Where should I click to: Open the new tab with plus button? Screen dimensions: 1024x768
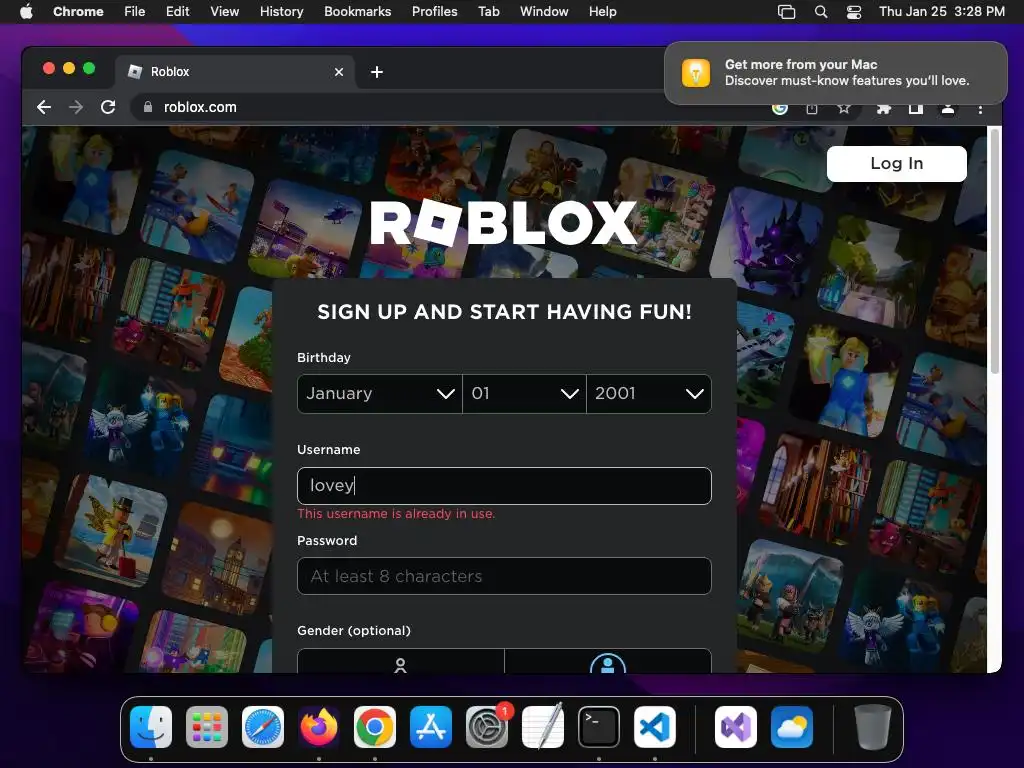(377, 72)
